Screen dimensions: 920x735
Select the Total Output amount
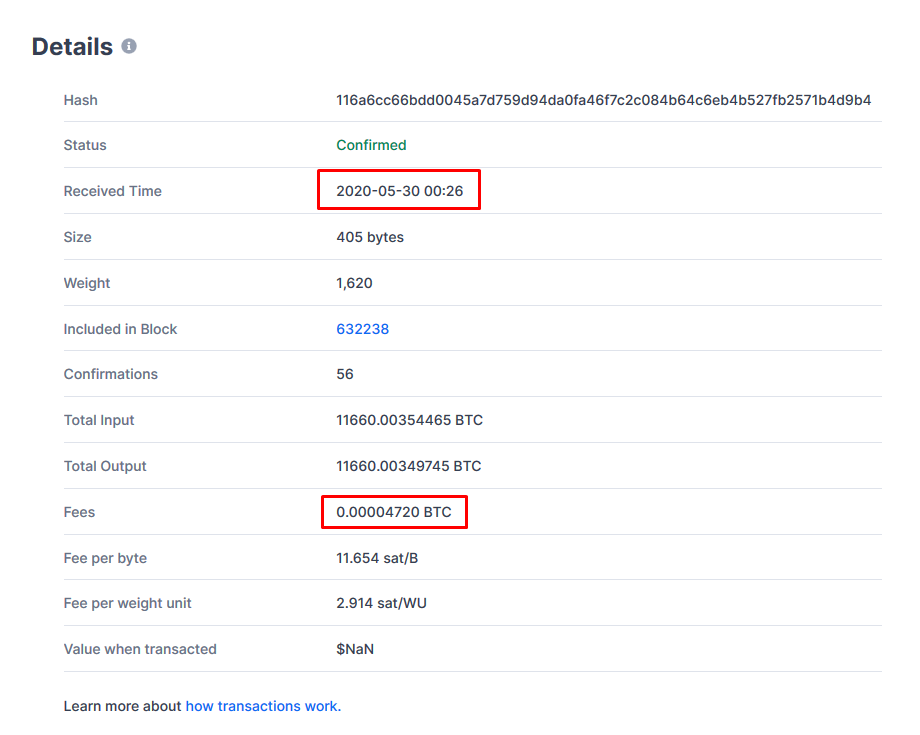(x=408, y=465)
